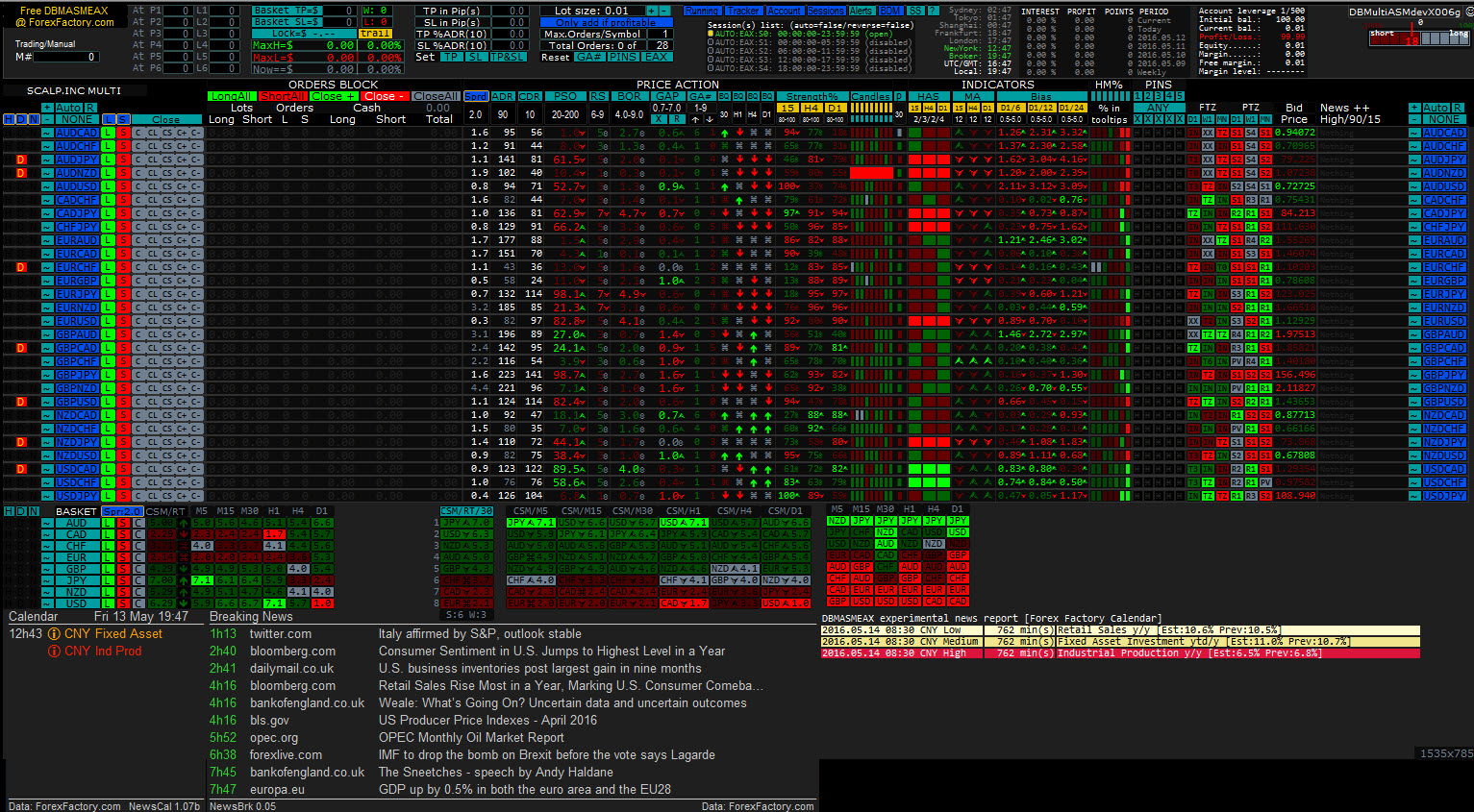The image size is (1474, 812).
Task: Toggle Strength% H4 timeframe button
Action: coord(811,108)
